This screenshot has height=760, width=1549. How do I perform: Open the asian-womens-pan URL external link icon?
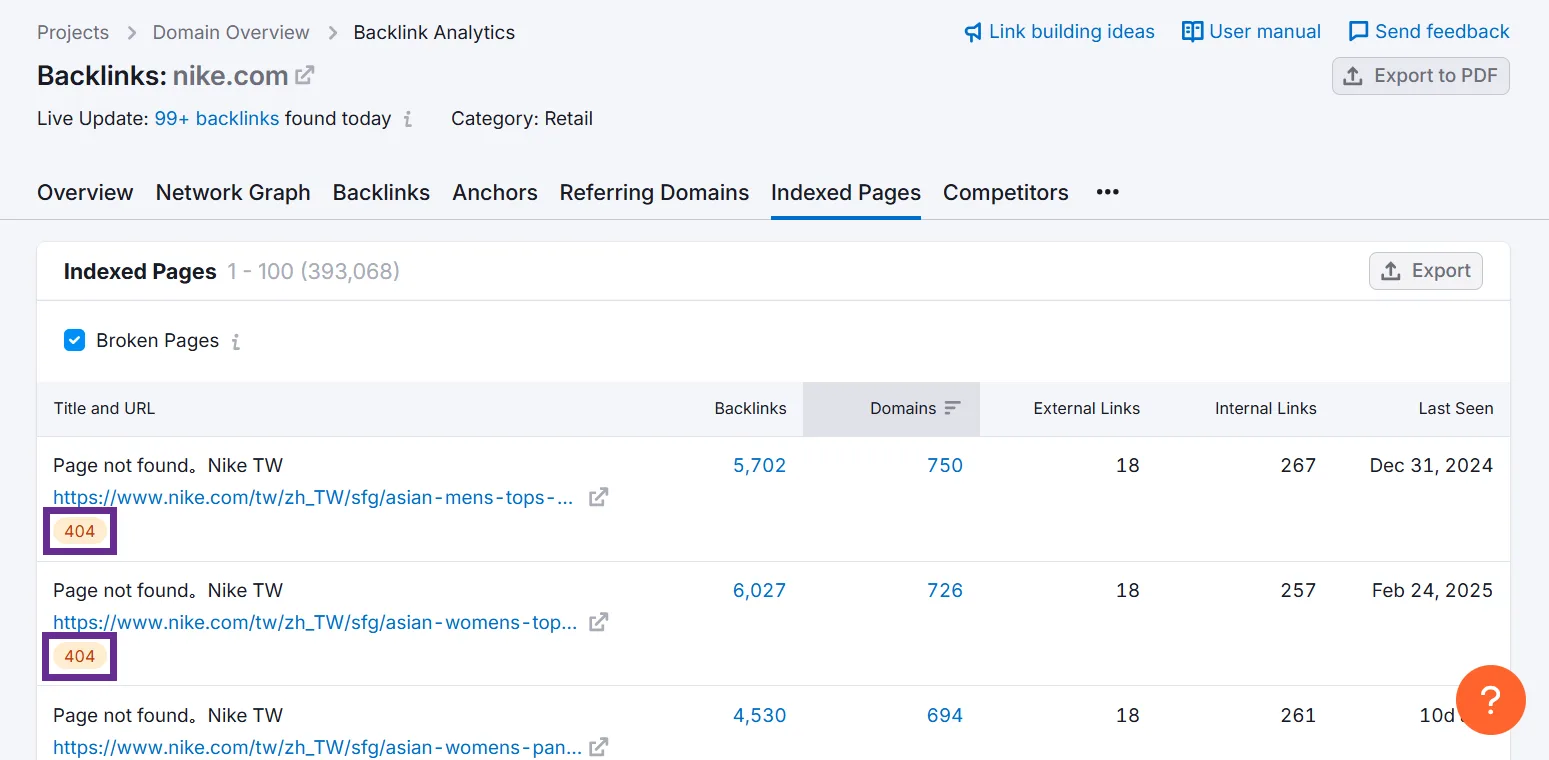[598, 747]
